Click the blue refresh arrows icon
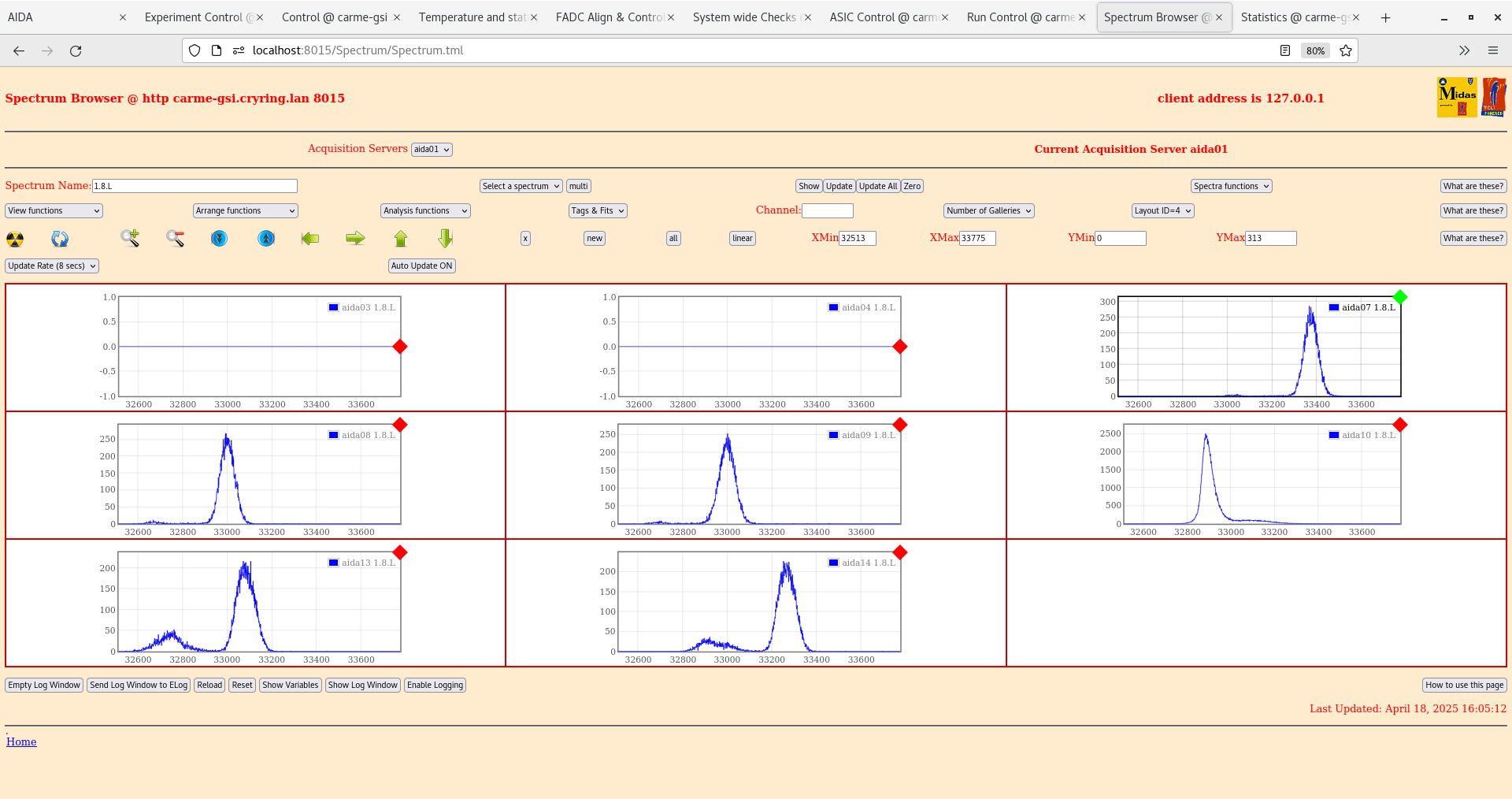Screen dimensions: 1512x799 point(60,239)
